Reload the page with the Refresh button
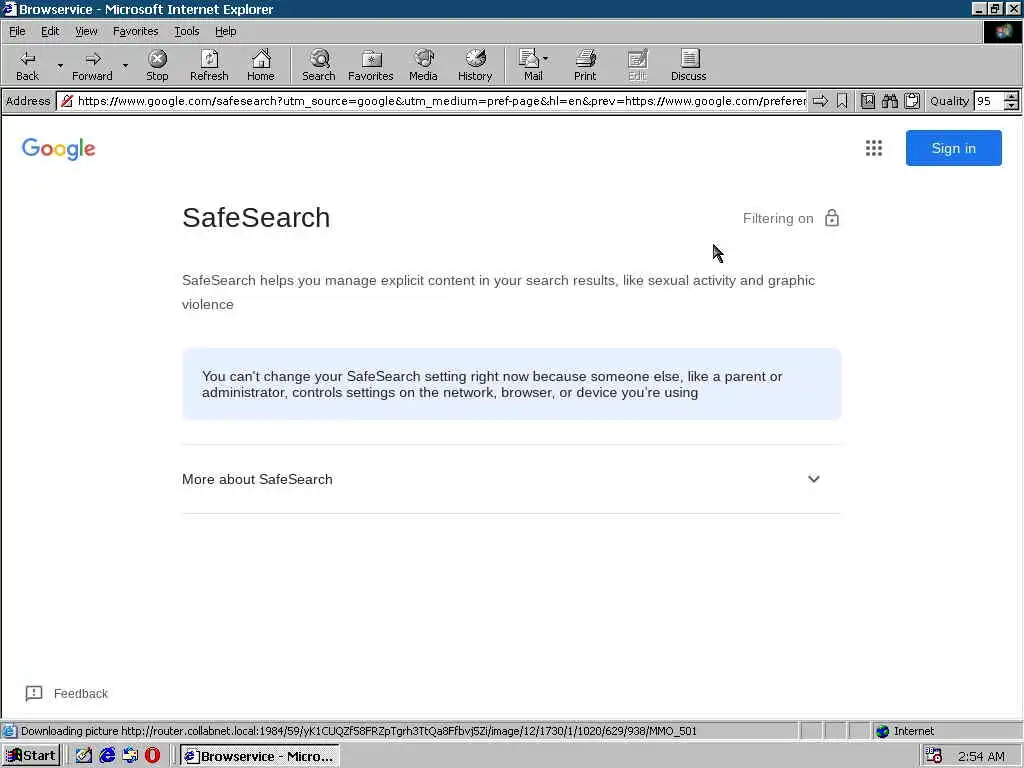Screen dimensions: 1024x768 (209, 65)
